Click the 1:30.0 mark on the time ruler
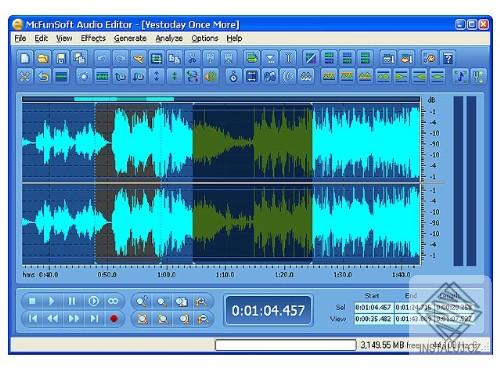Screen dimensions: 500x375 (343, 275)
